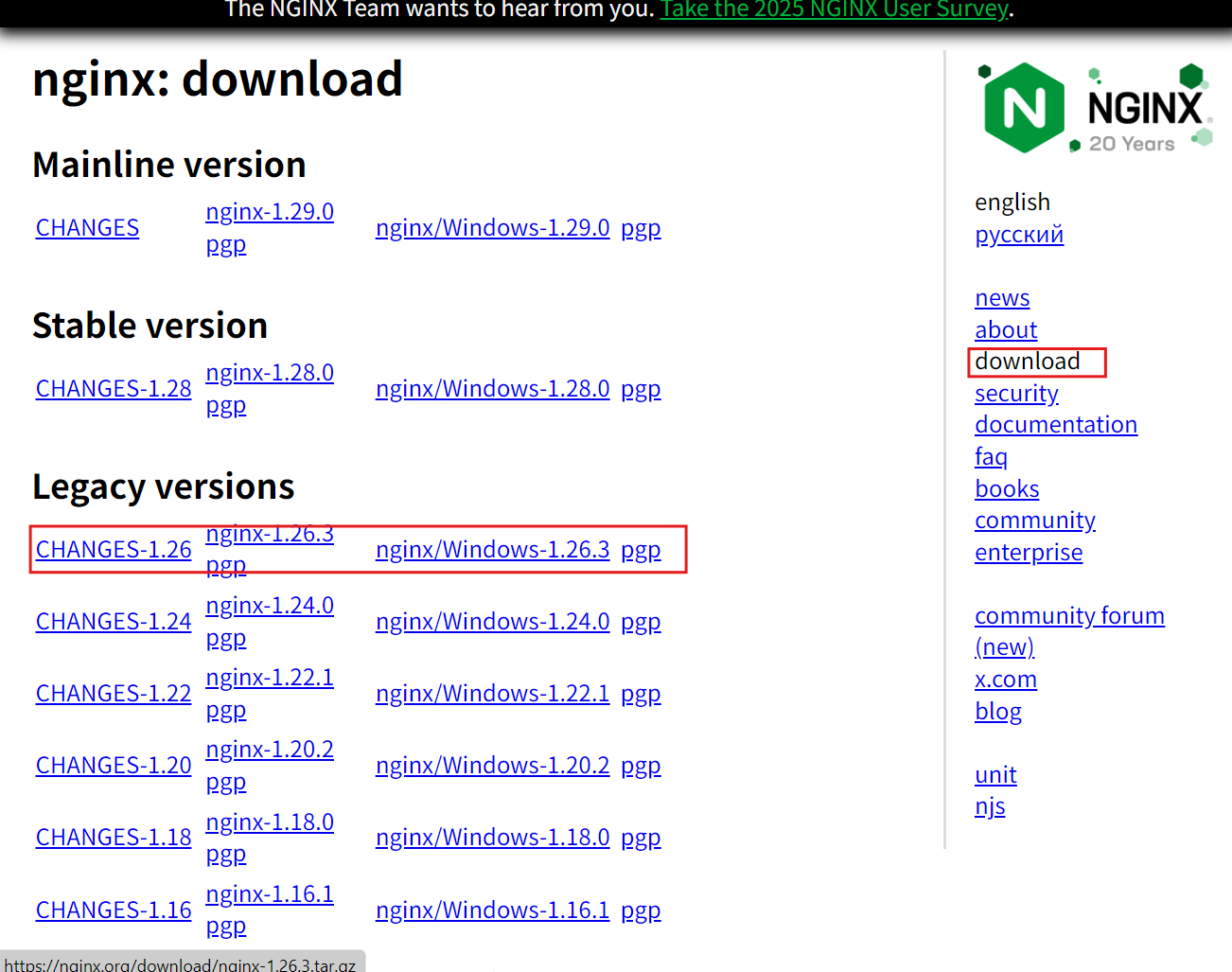Open the mainline CHANGES link

pos(87,228)
